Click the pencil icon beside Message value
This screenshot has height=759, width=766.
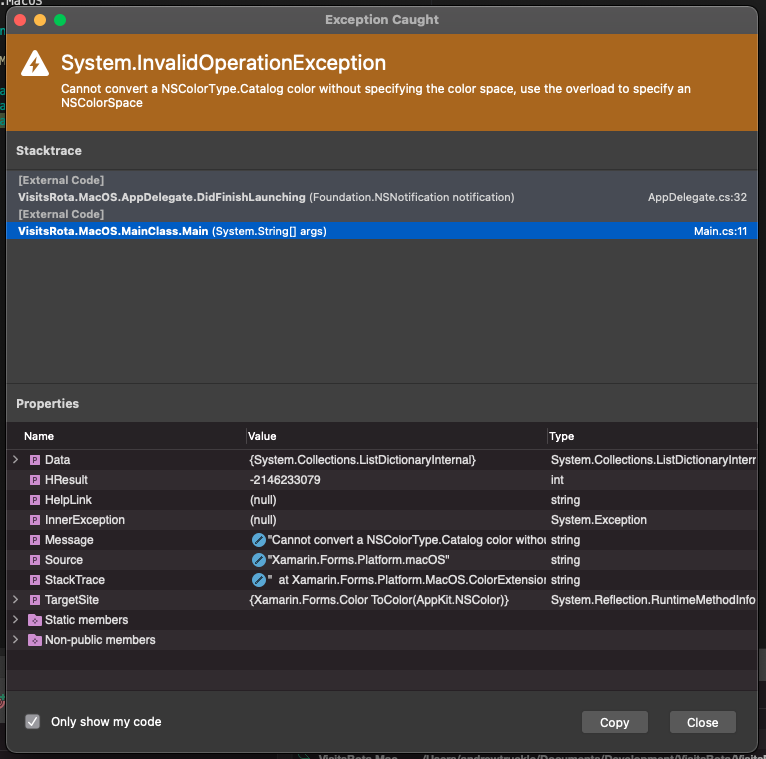pyautogui.click(x=259, y=540)
